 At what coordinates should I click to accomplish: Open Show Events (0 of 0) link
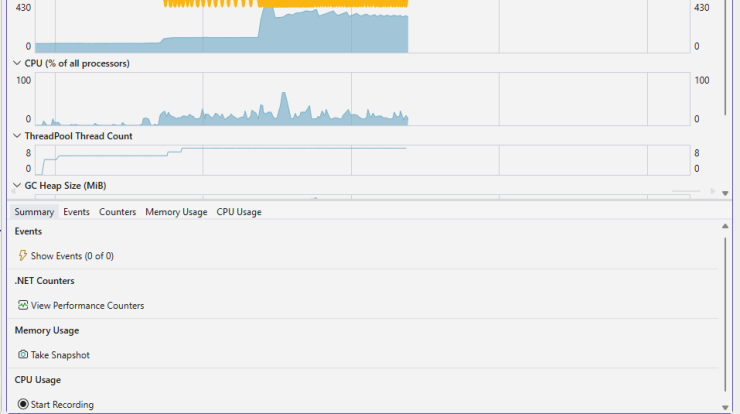click(x=72, y=256)
